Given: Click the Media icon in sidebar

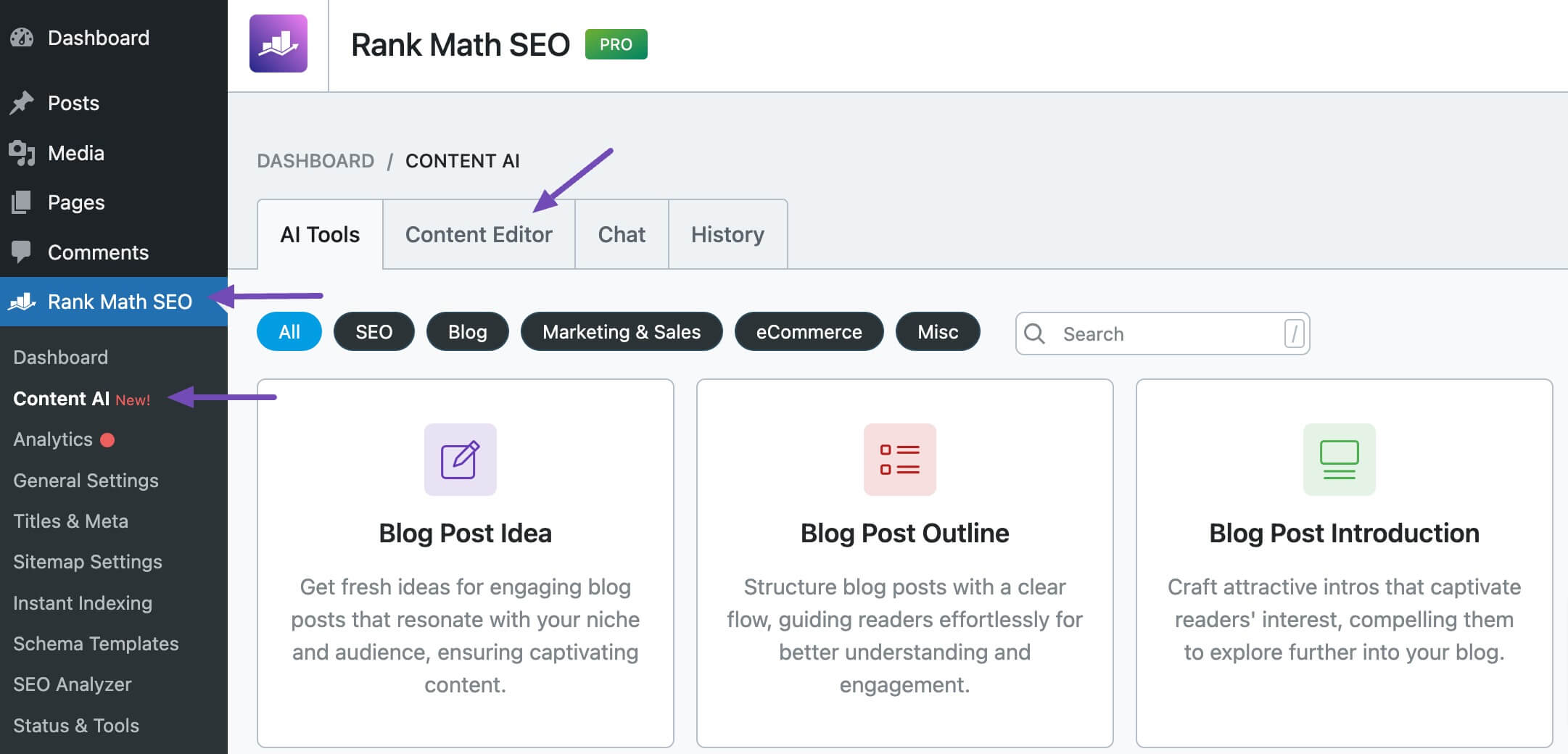Looking at the screenshot, I should click(x=23, y=153).
